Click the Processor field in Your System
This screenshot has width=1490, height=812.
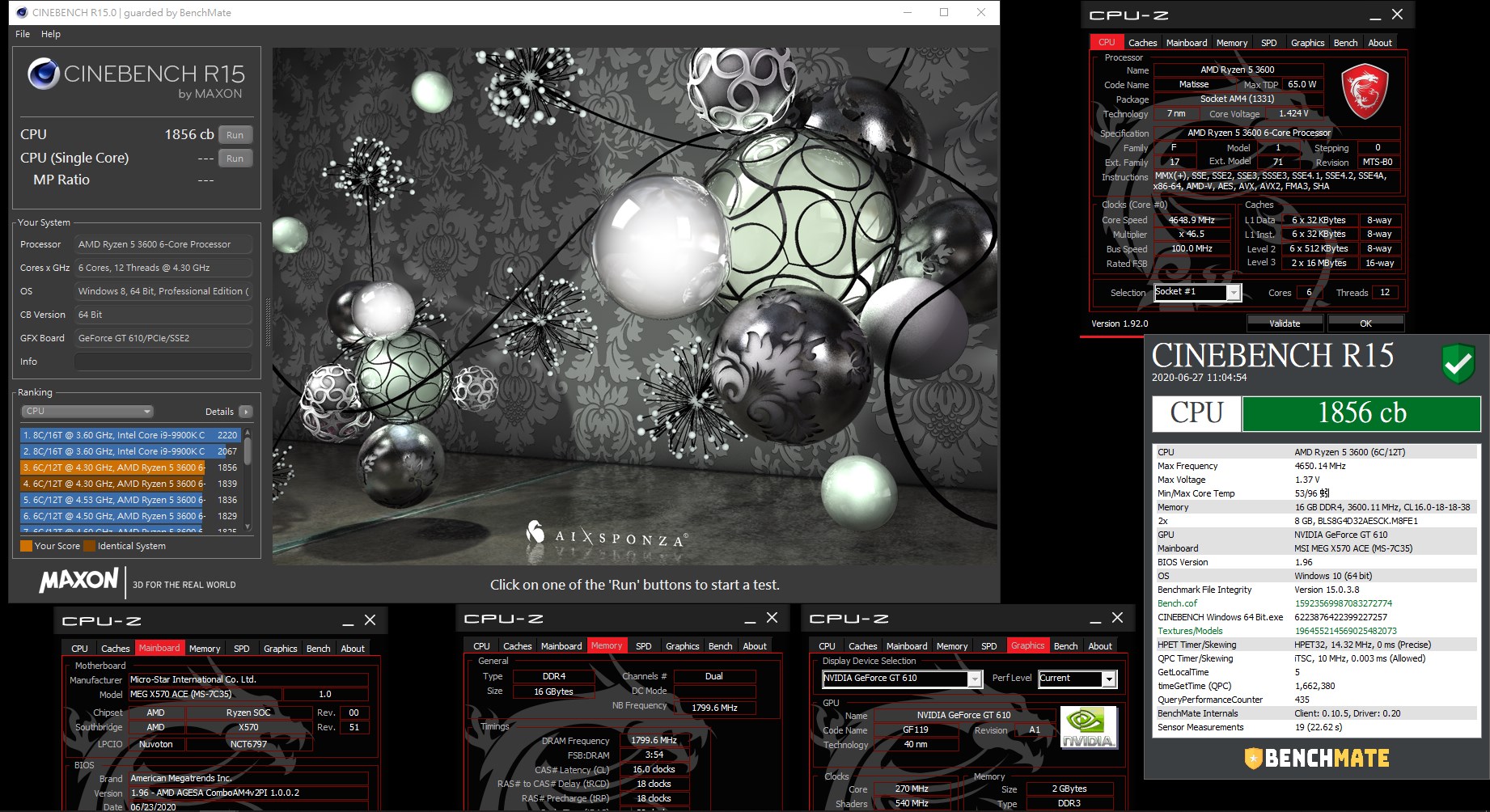click(163, 244)
